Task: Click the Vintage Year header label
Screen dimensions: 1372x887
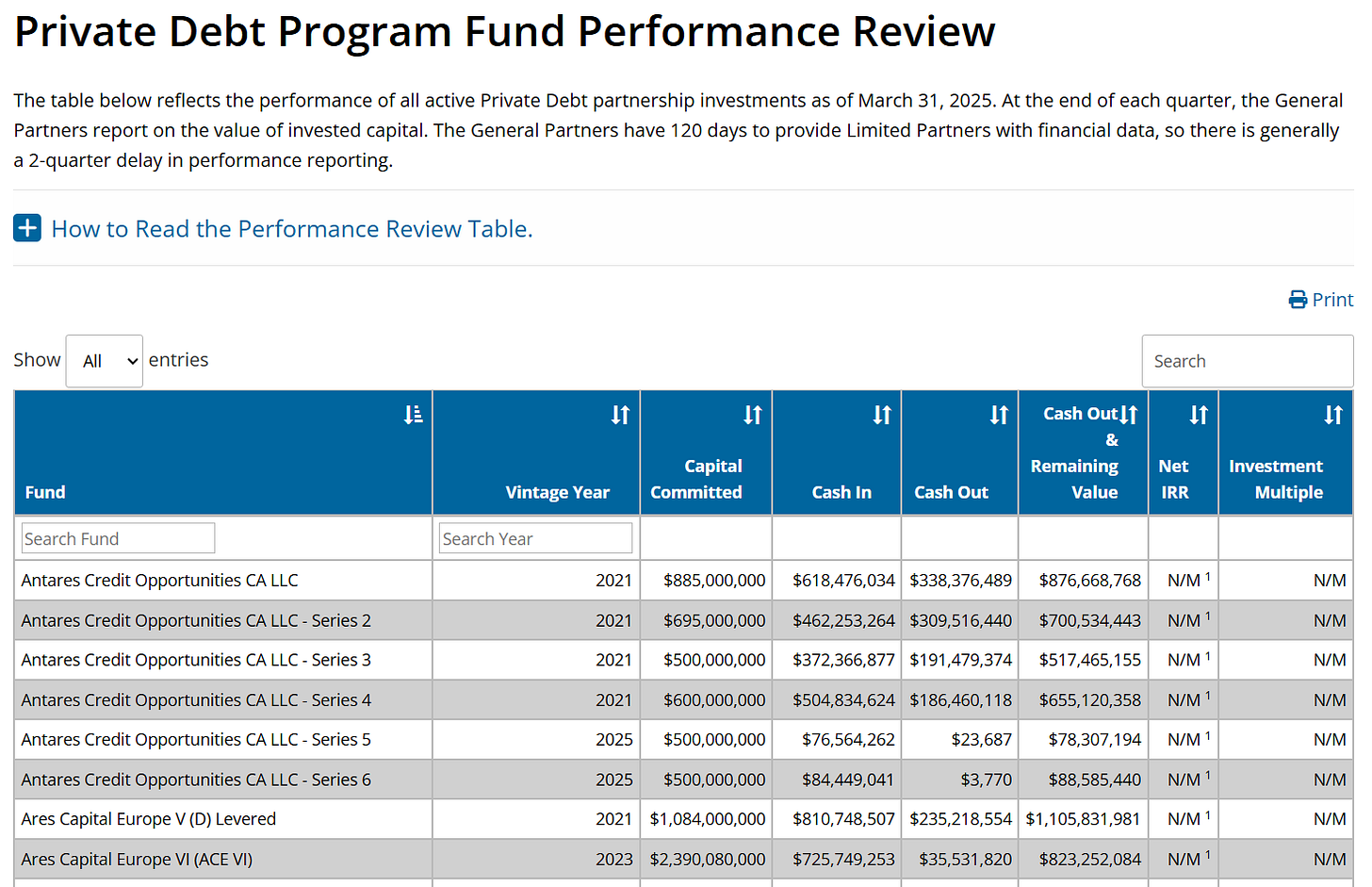Action: click(557, 492)
